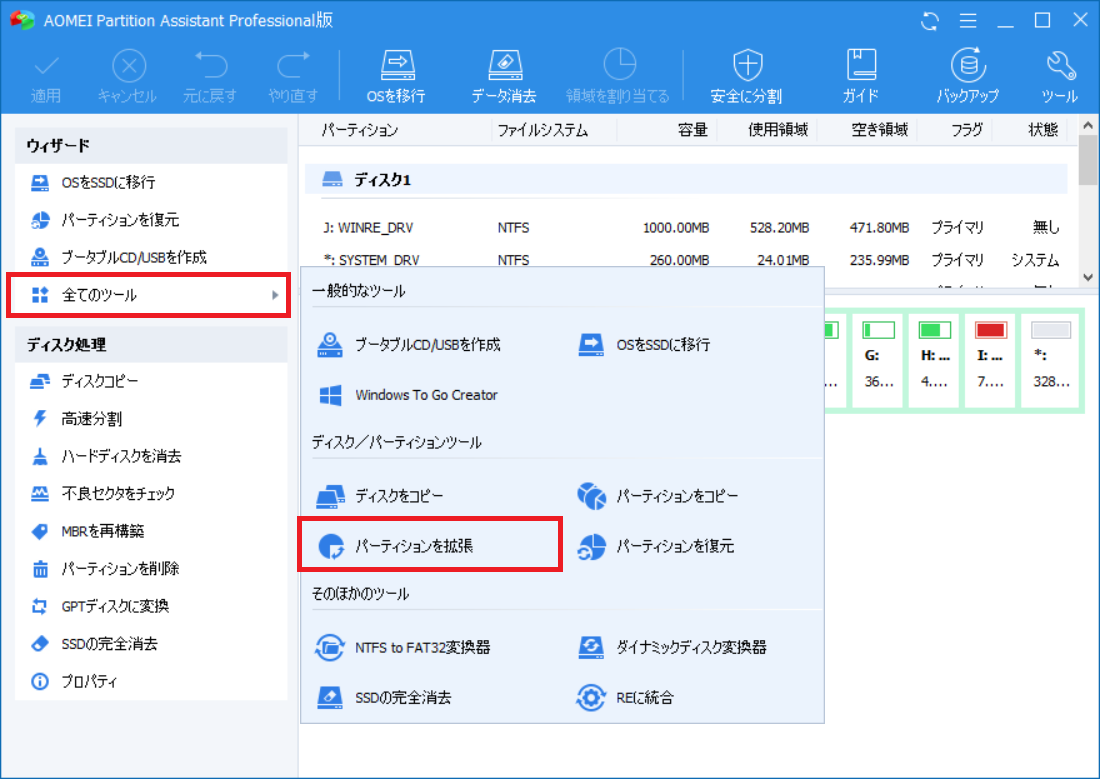
Task: Click the 空き領域 column header
Action: pyautogui.click(x=880, y=130)
